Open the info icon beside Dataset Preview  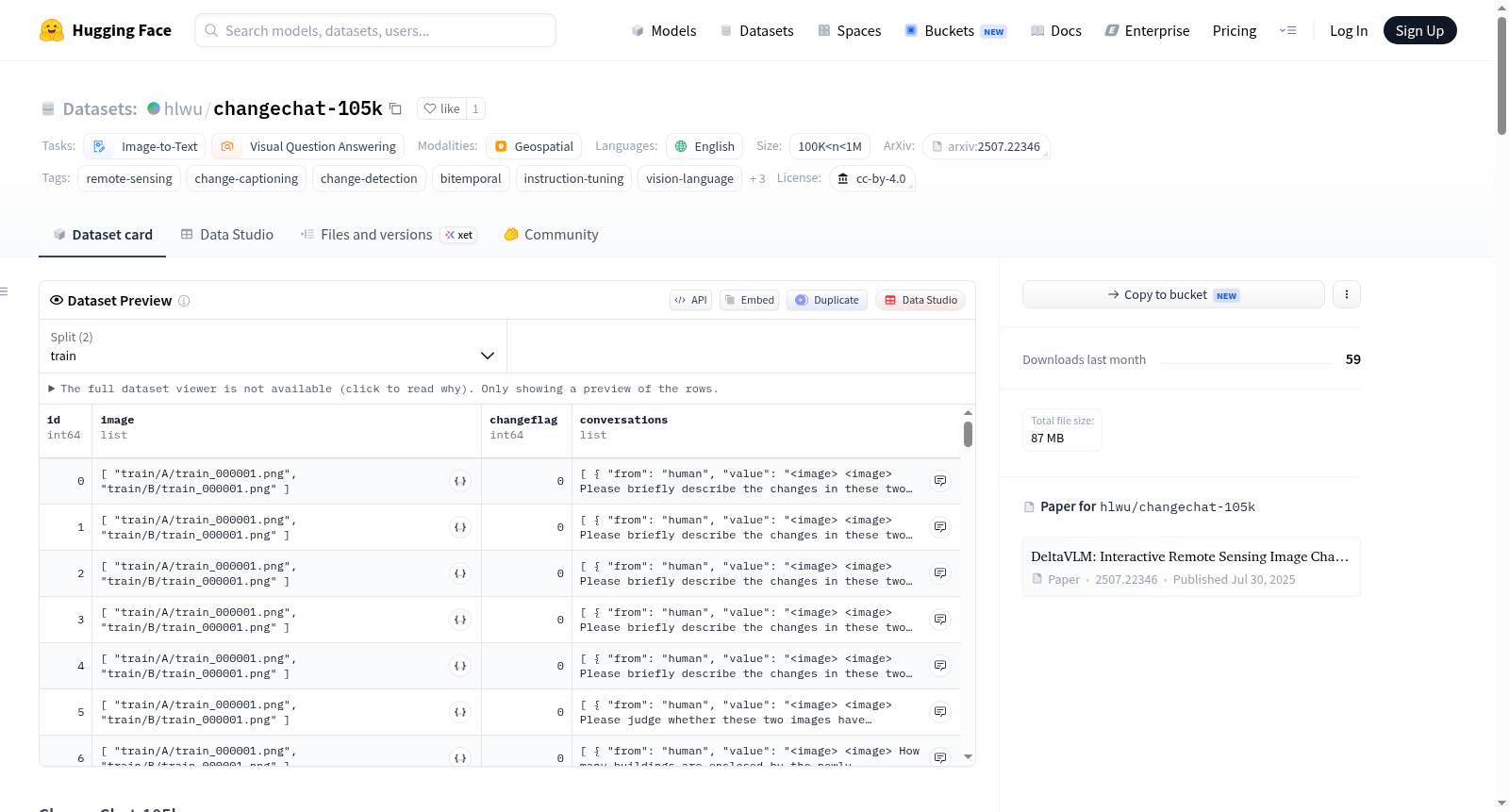point(184,301)
